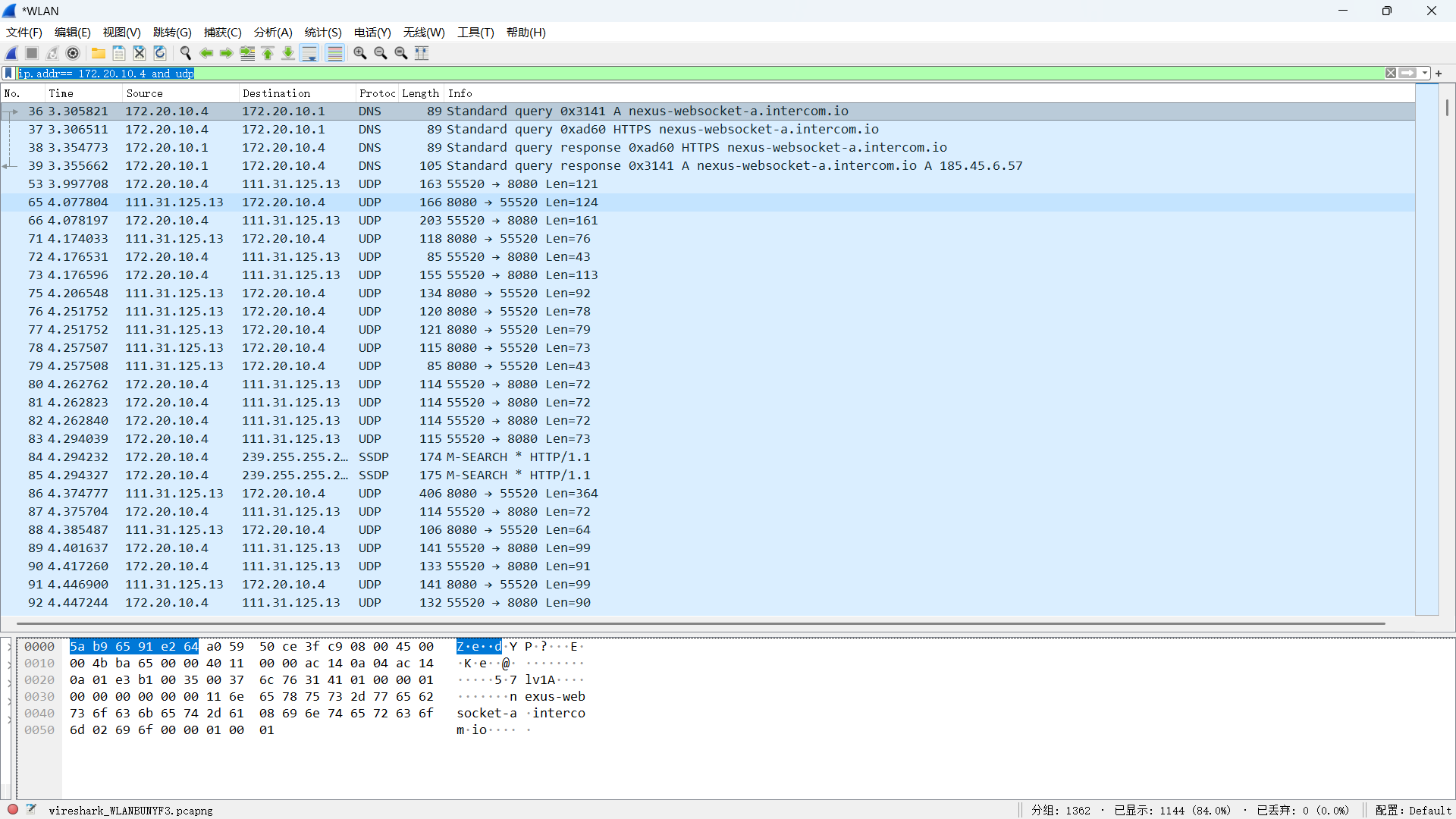Click the open capture file folder icon
The width and height of the screenshot is (1456, 819).
pos(99,53)
